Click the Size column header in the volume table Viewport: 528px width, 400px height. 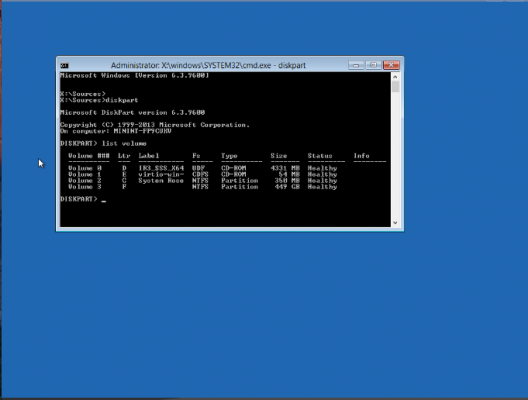(279, 156)
